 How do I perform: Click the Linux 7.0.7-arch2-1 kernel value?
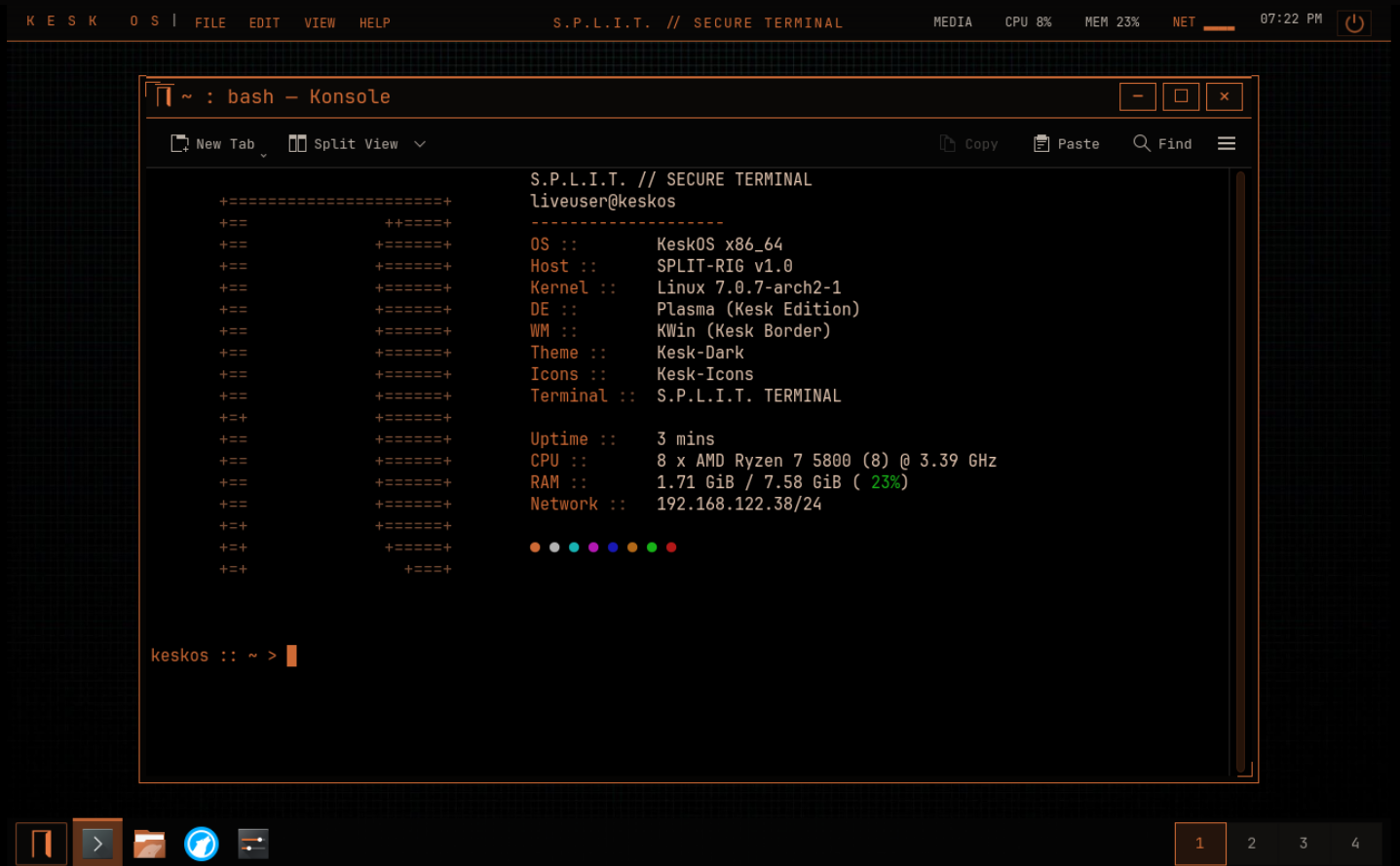(749, 287)
